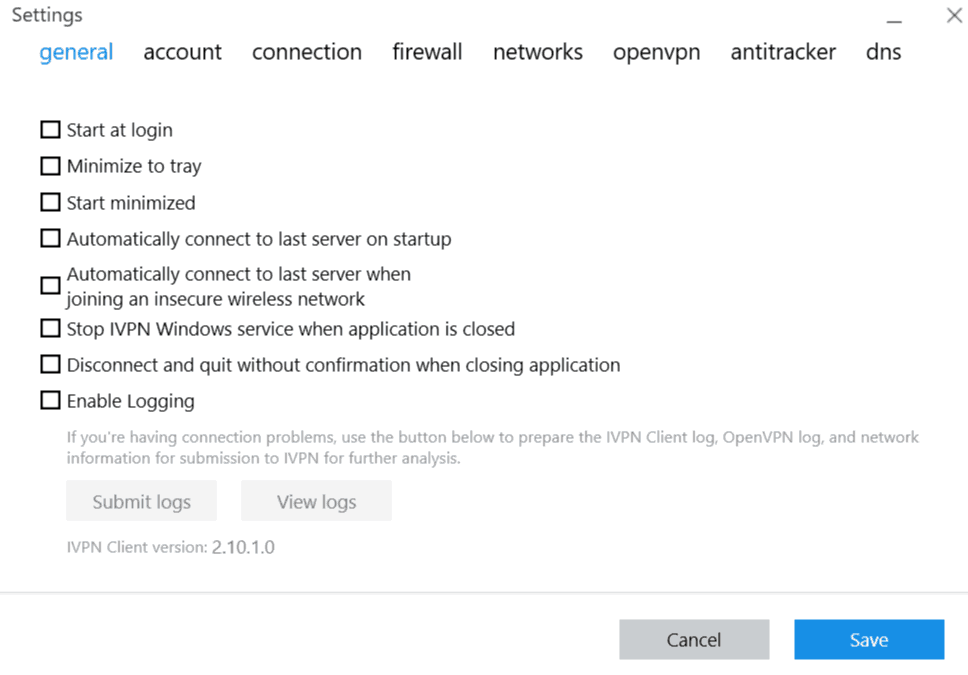
Task: Open the antitracker tab
Action: (x=783, y=52)
